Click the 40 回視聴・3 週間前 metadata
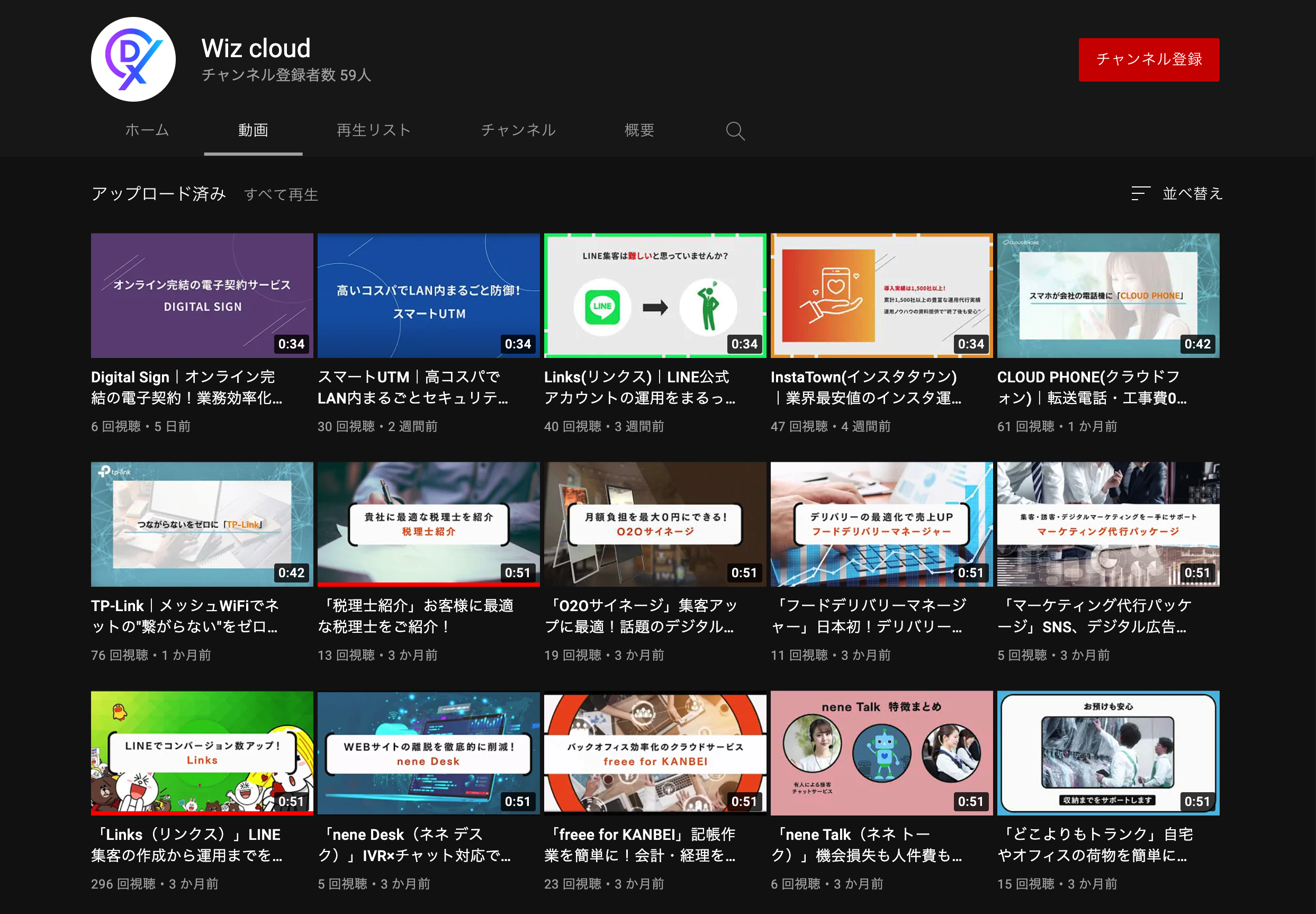1316x914 pixels. (x=604, y=426)
